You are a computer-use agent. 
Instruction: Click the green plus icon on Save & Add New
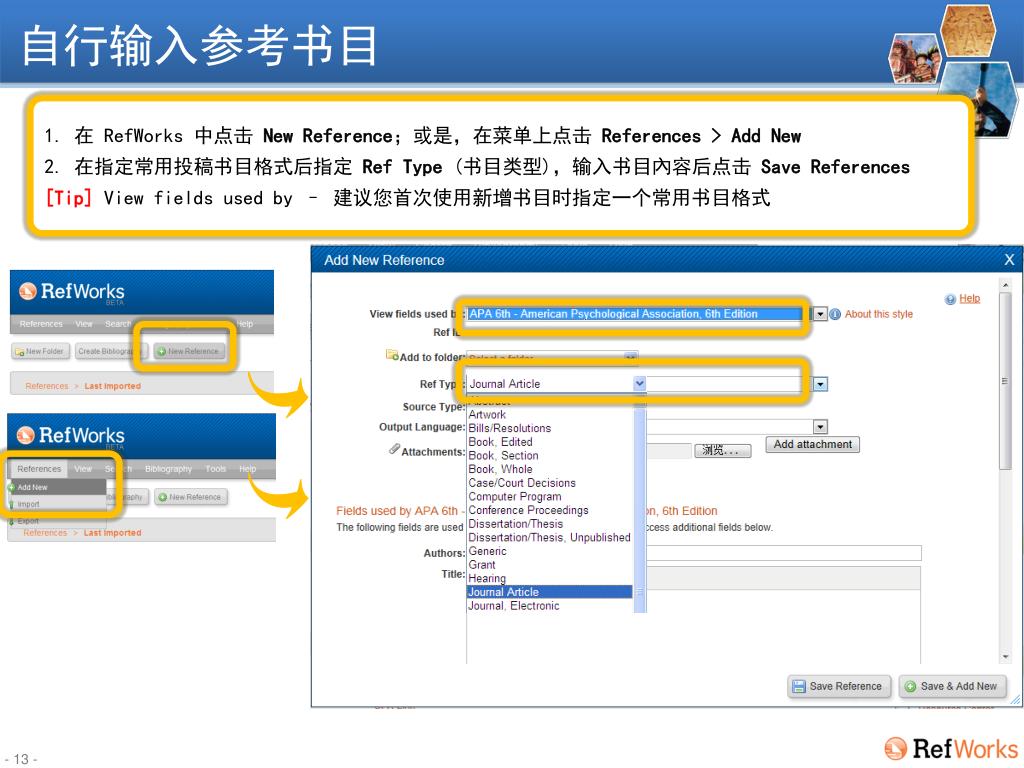click(x=910, y=686)
